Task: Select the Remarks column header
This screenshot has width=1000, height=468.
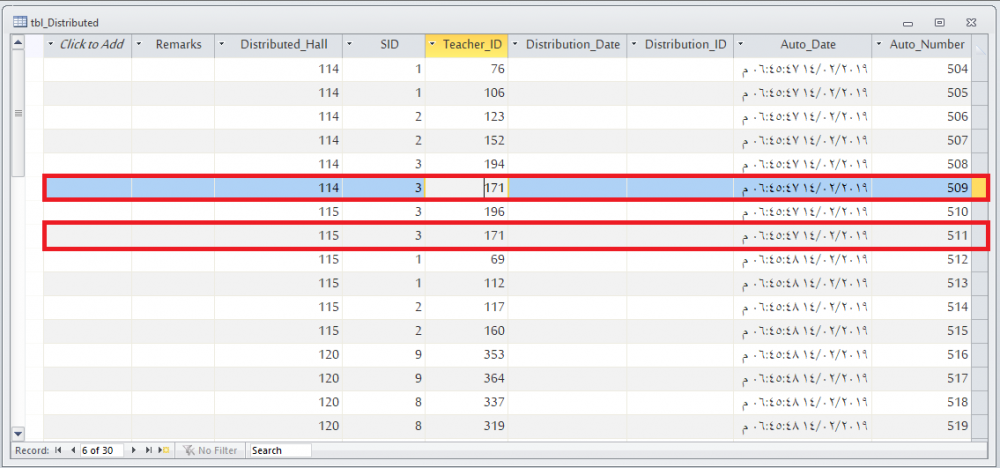Action: pos(178,45)
